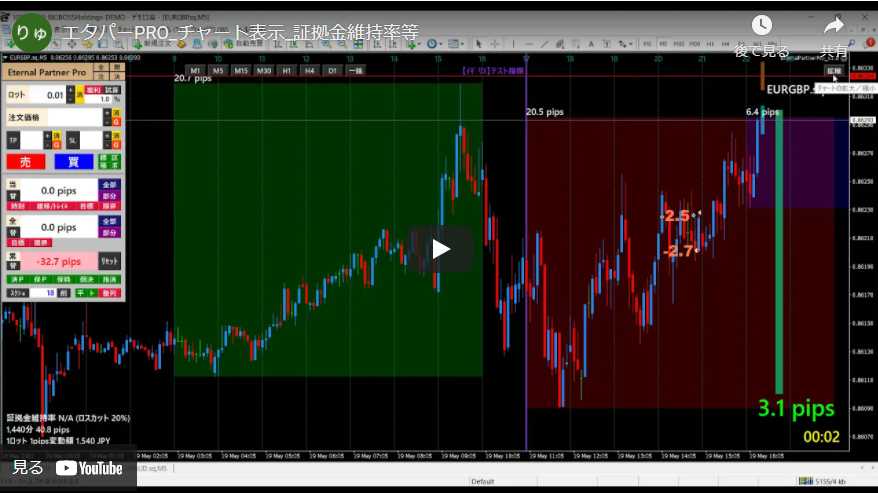The width and height of the screenshot is (878, 493).
Task: Select the horizontal line drawing tool
Action: coord(529,44)
